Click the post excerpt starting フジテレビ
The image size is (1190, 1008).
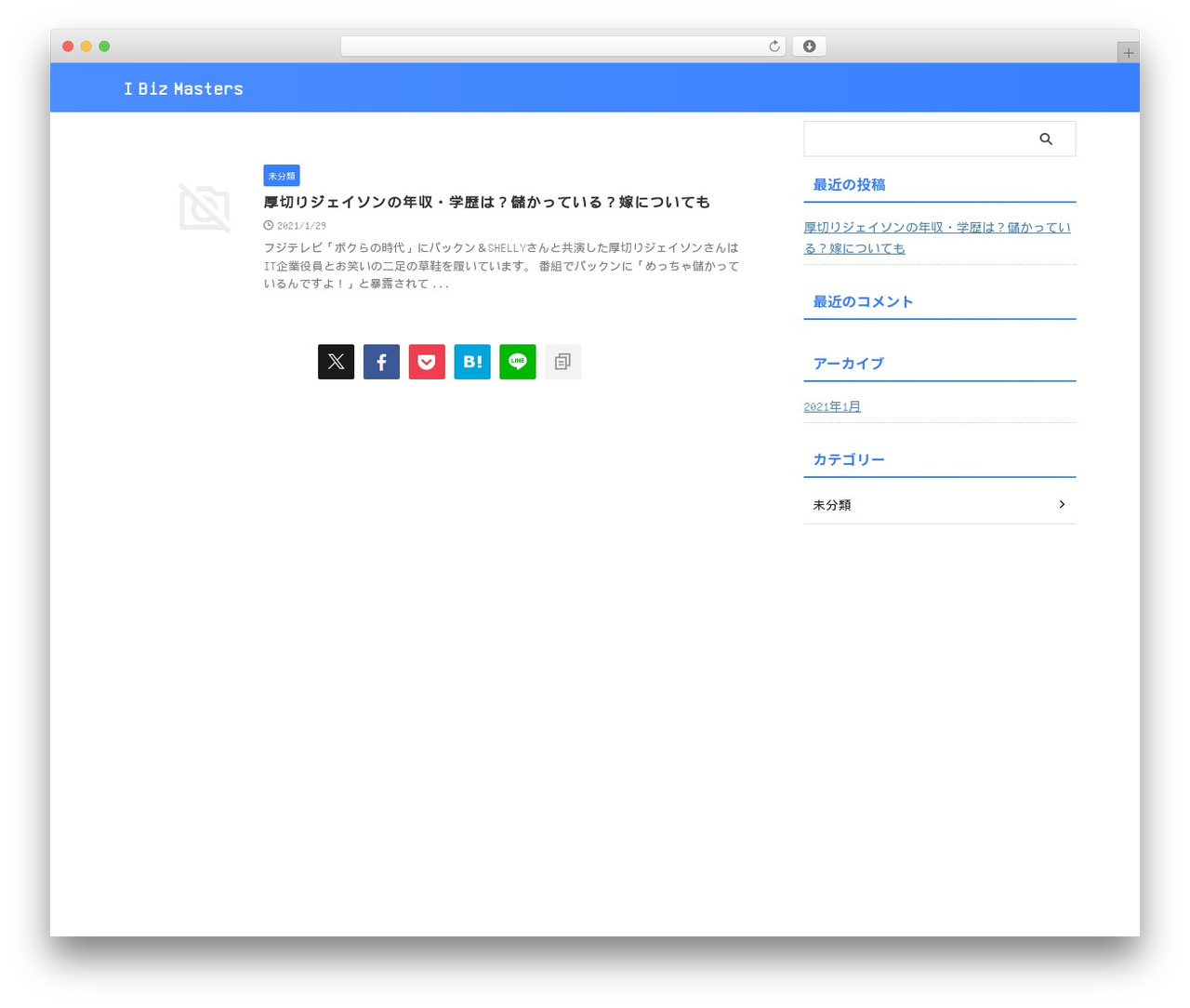pos(501,266)
